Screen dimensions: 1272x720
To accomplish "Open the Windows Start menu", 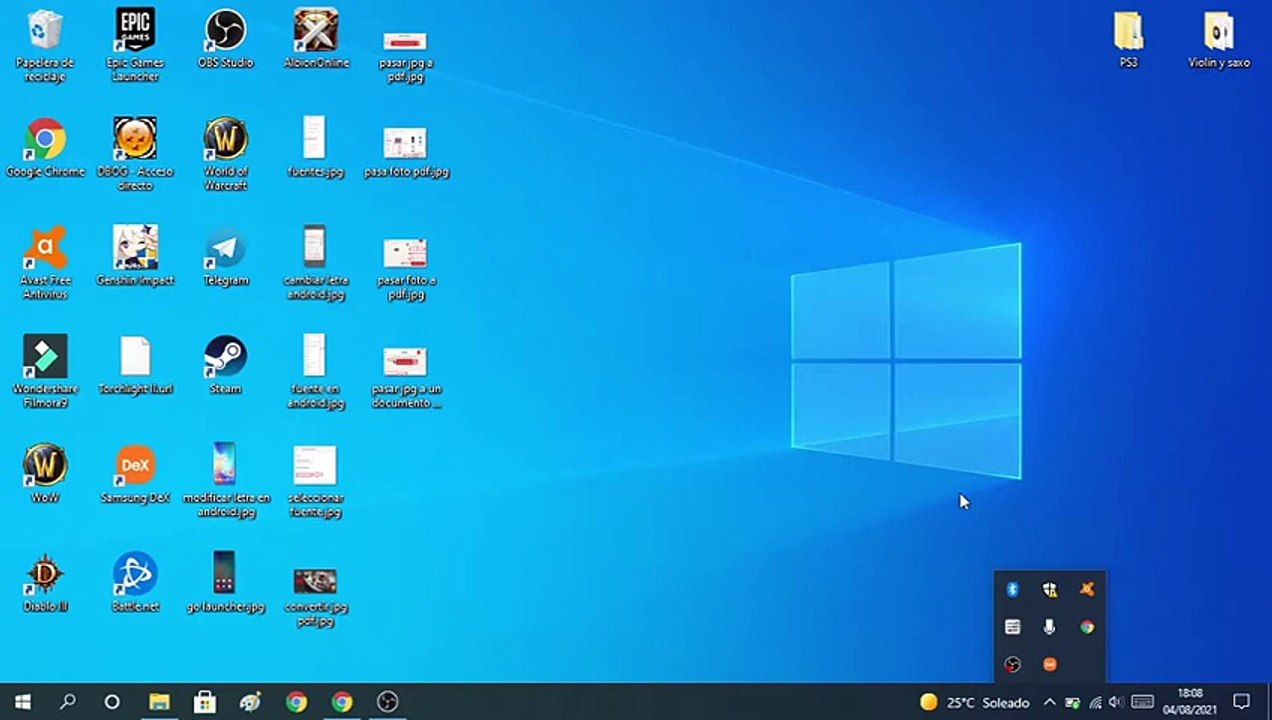I will (x=22, y=702).
